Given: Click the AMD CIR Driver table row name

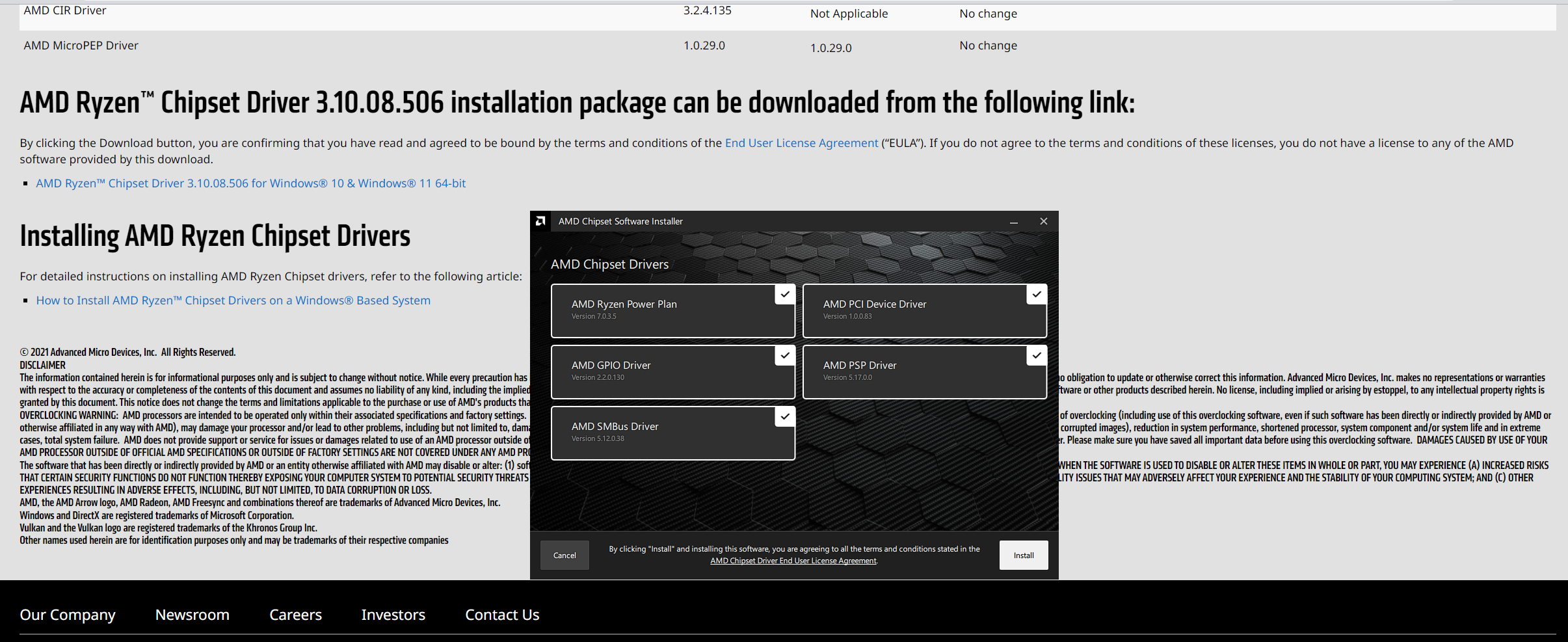Looking at the screenshot, I should pos(65,10).
